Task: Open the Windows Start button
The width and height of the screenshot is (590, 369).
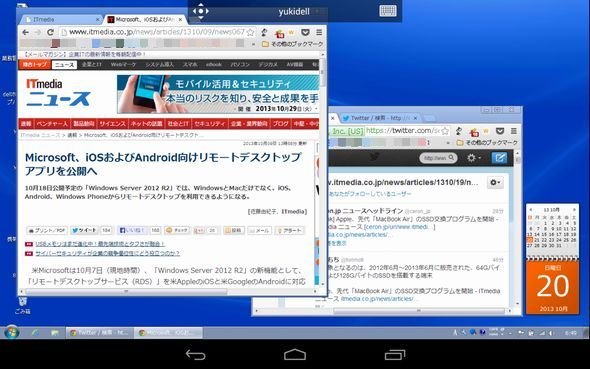Action: pyautogui.click(x=11, y=333)
